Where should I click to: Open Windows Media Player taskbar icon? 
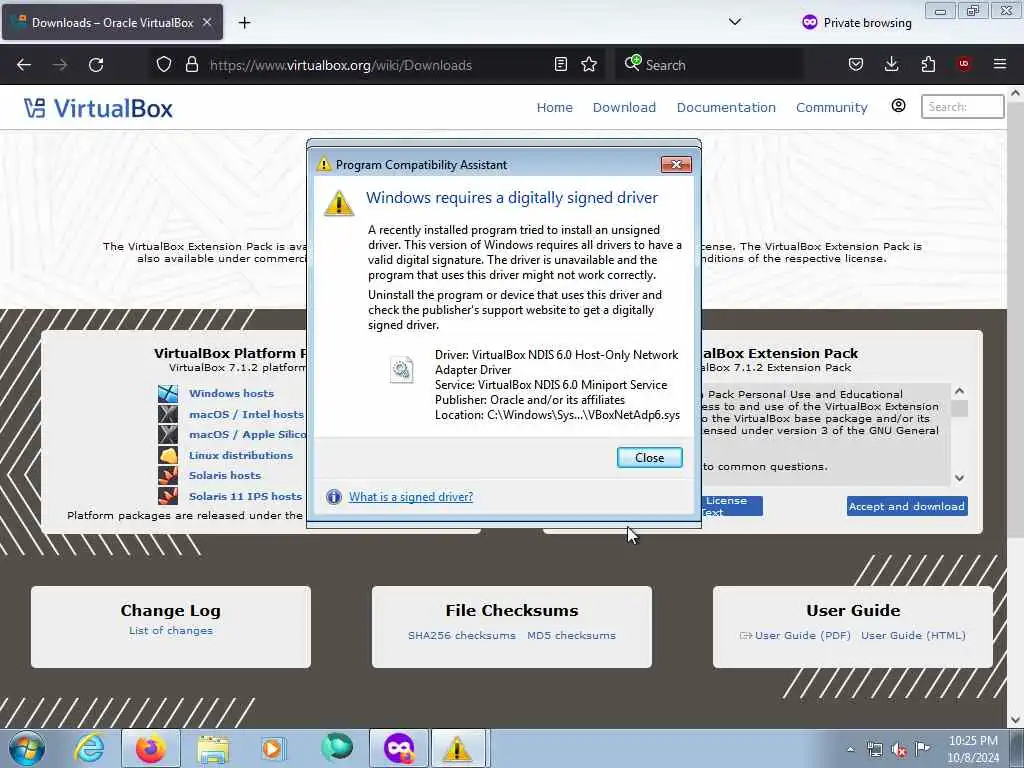tap(272, 748)
